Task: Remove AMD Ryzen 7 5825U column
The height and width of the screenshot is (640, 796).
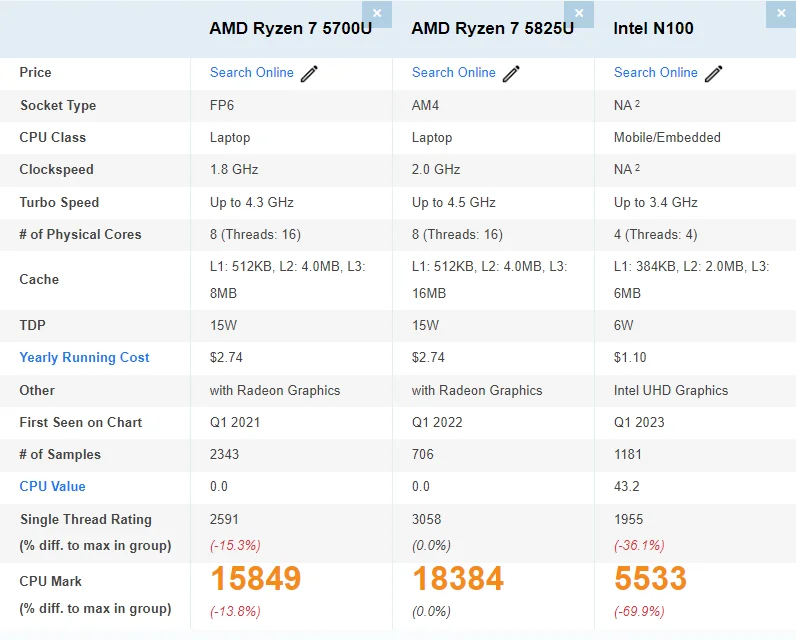Action: click(x=579, y=13)
